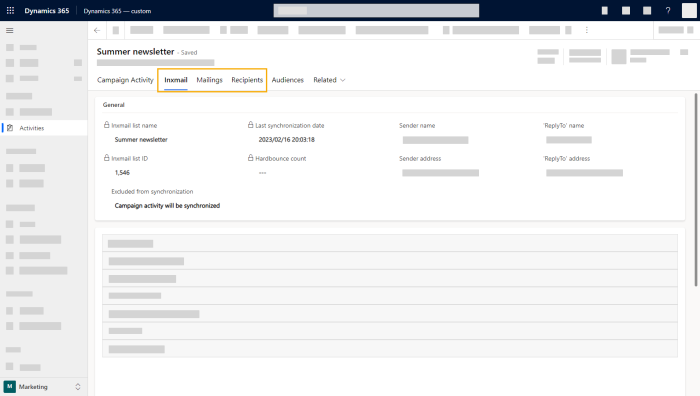Click the General section heading
Viewport: 700px width, 396px height.
tap(113, 105)
